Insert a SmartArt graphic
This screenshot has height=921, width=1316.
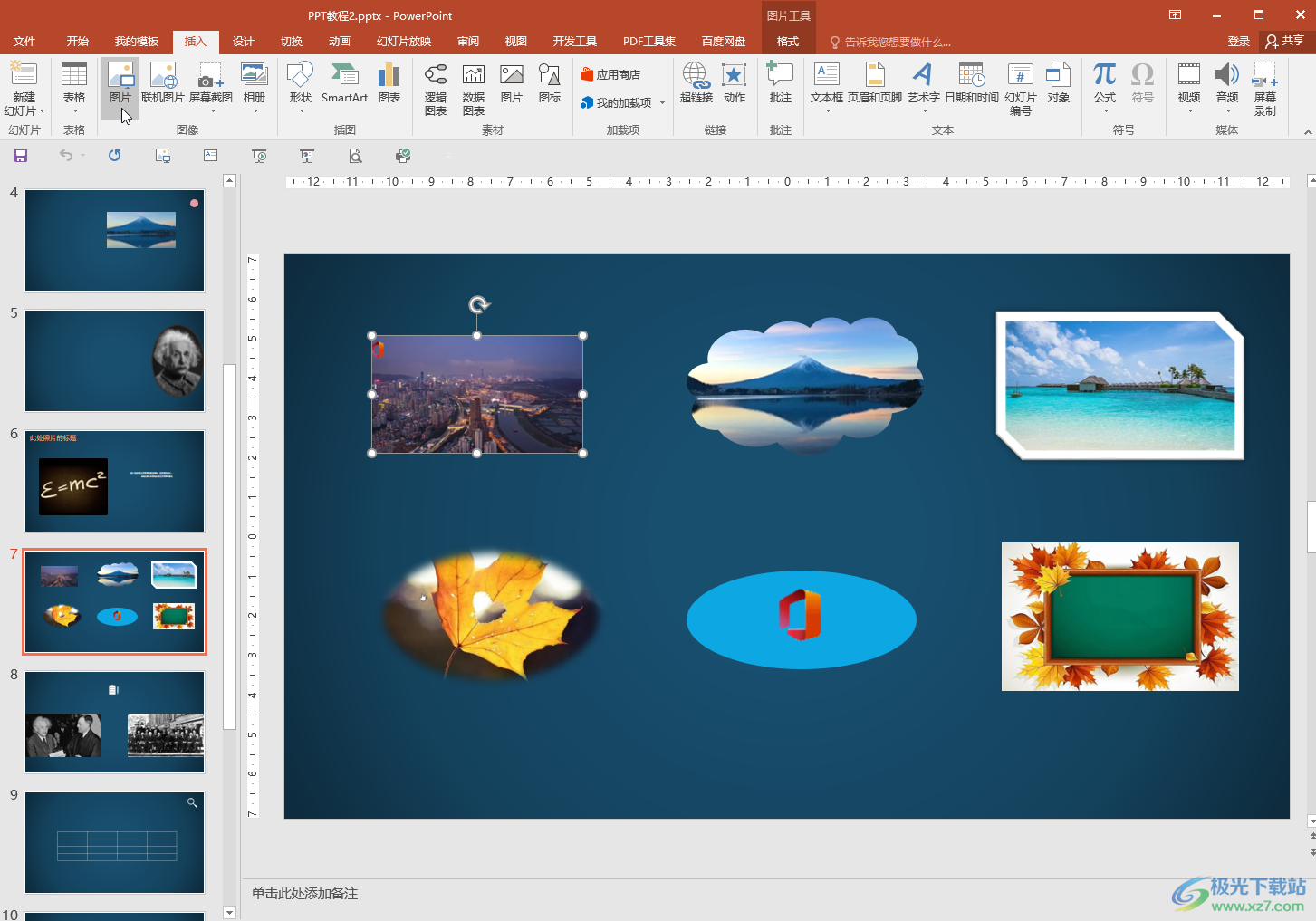[344, 82]
